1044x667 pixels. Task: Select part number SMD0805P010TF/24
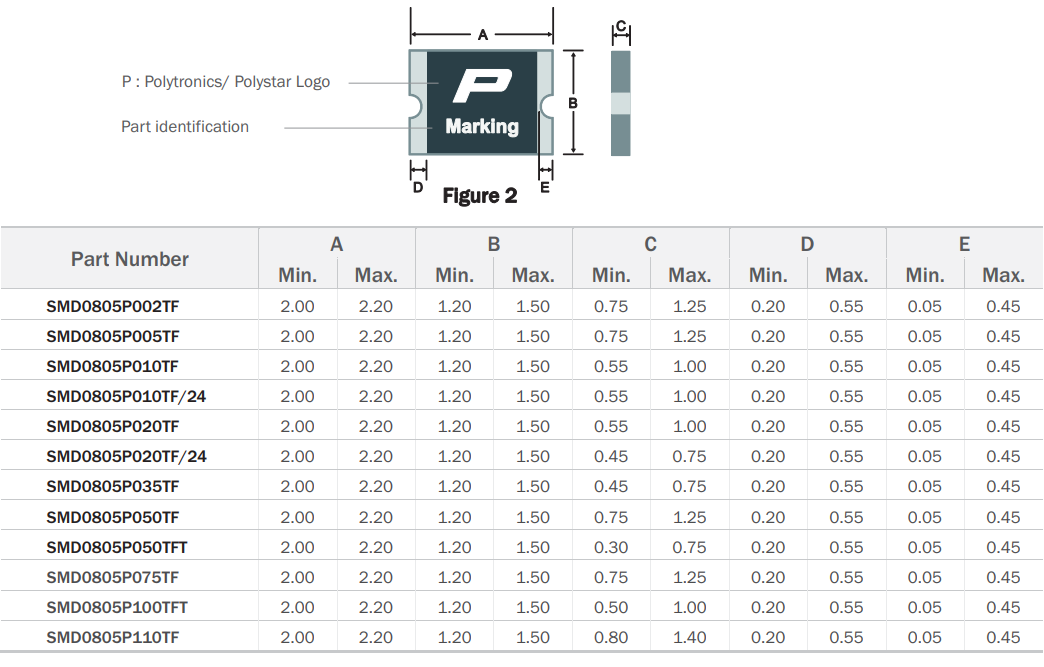[x=127, y=397]
